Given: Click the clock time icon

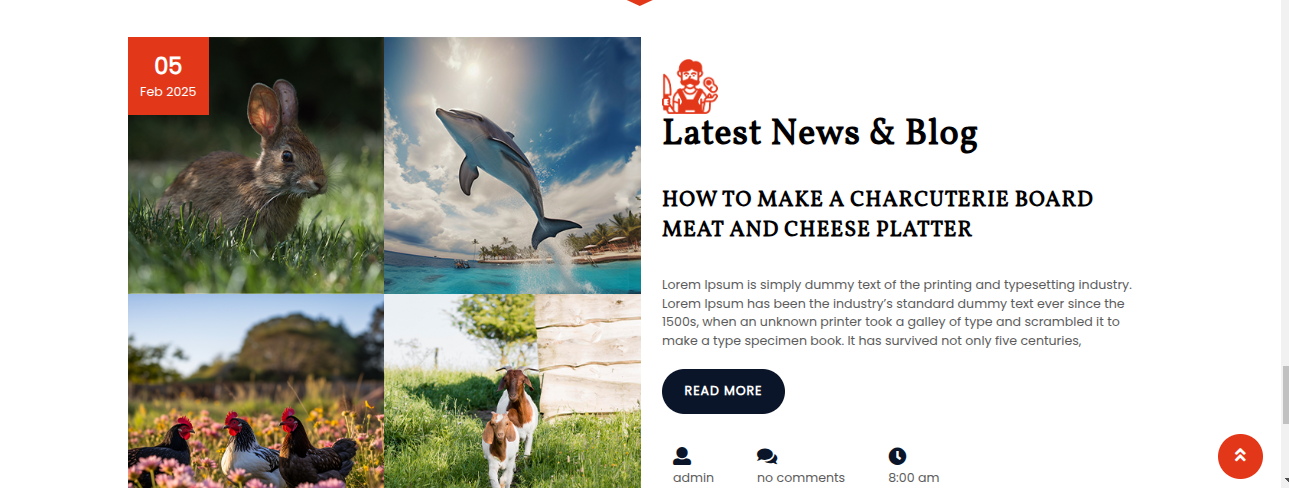Looking at the screenshot, I should 897,456.
